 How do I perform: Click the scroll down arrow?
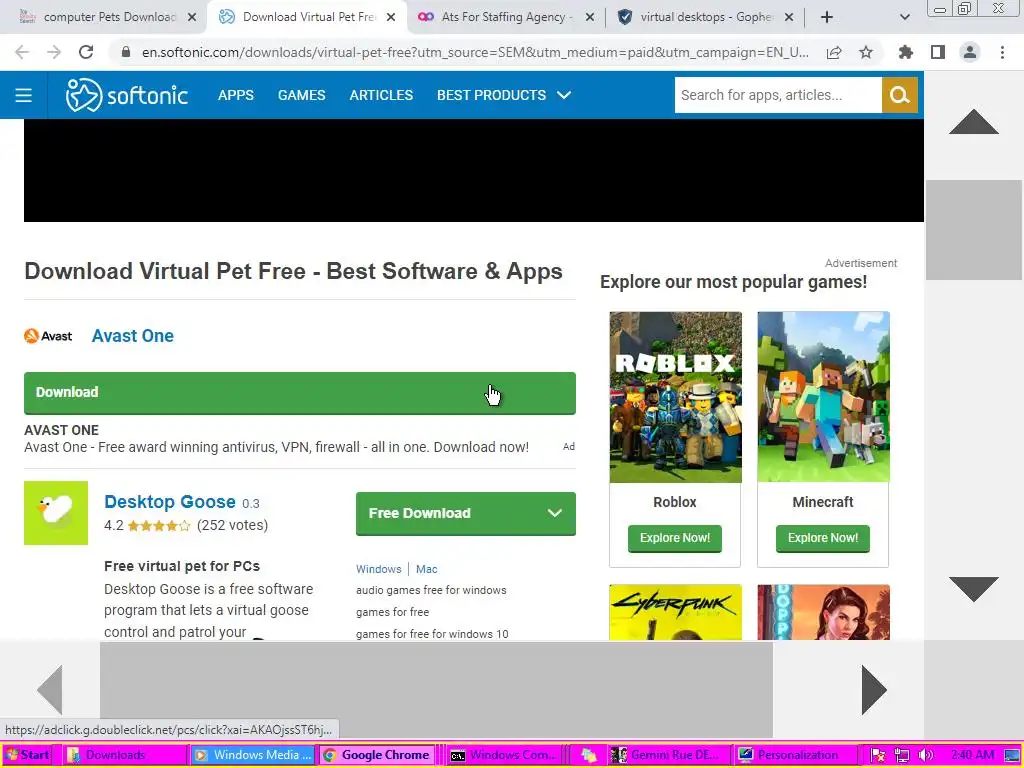point(974,589)
